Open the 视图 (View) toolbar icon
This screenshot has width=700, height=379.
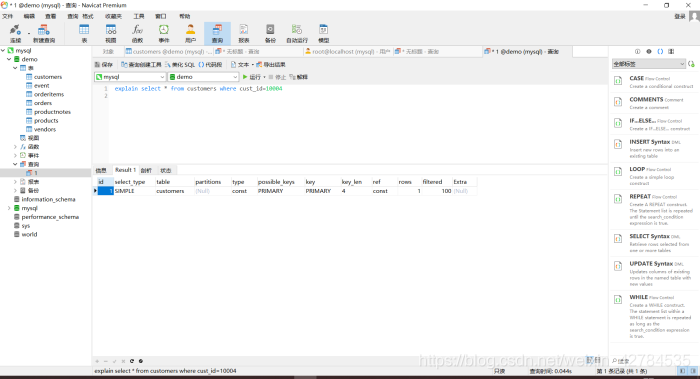click(111, 33)
